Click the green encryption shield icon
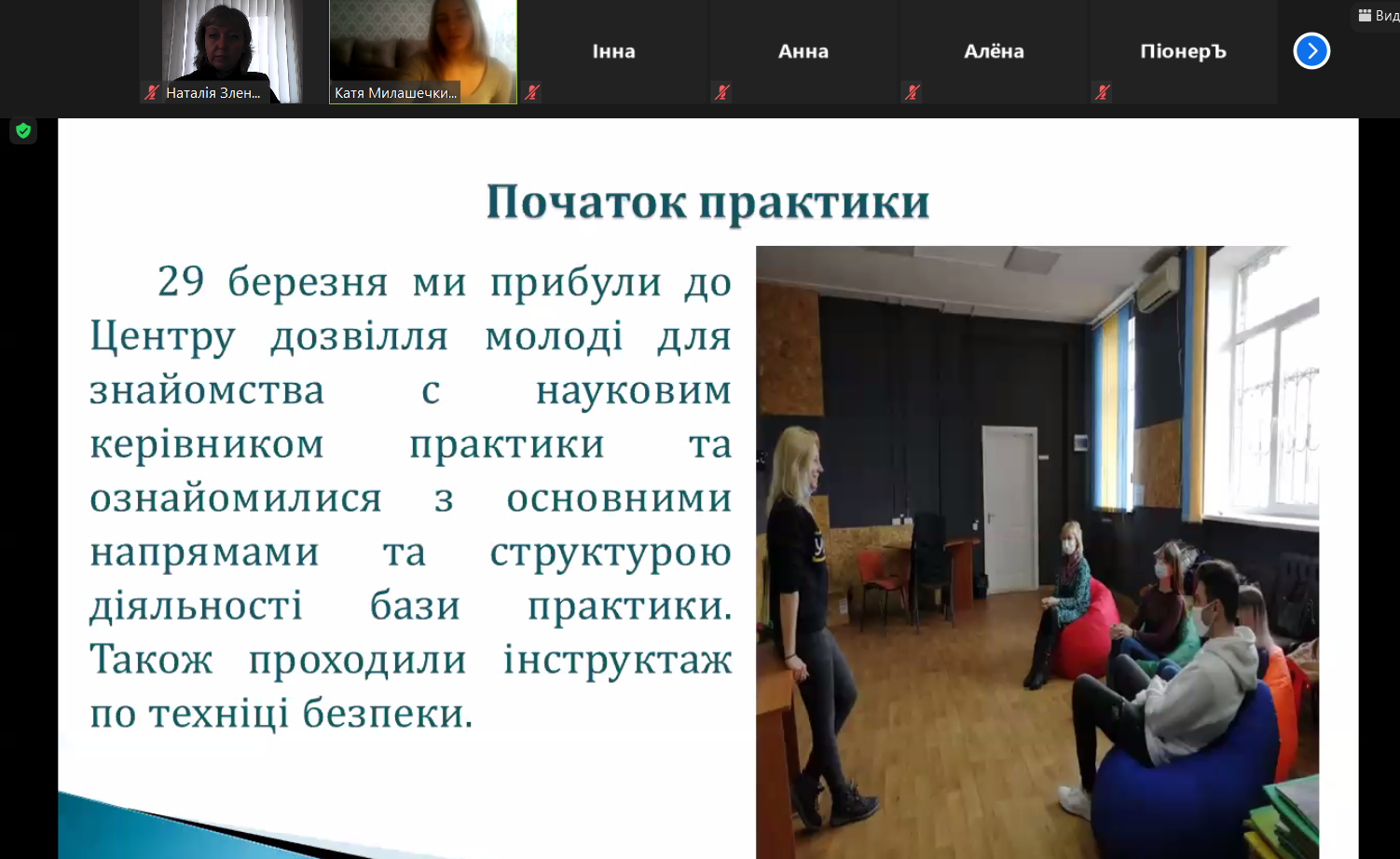 (23, 131)
